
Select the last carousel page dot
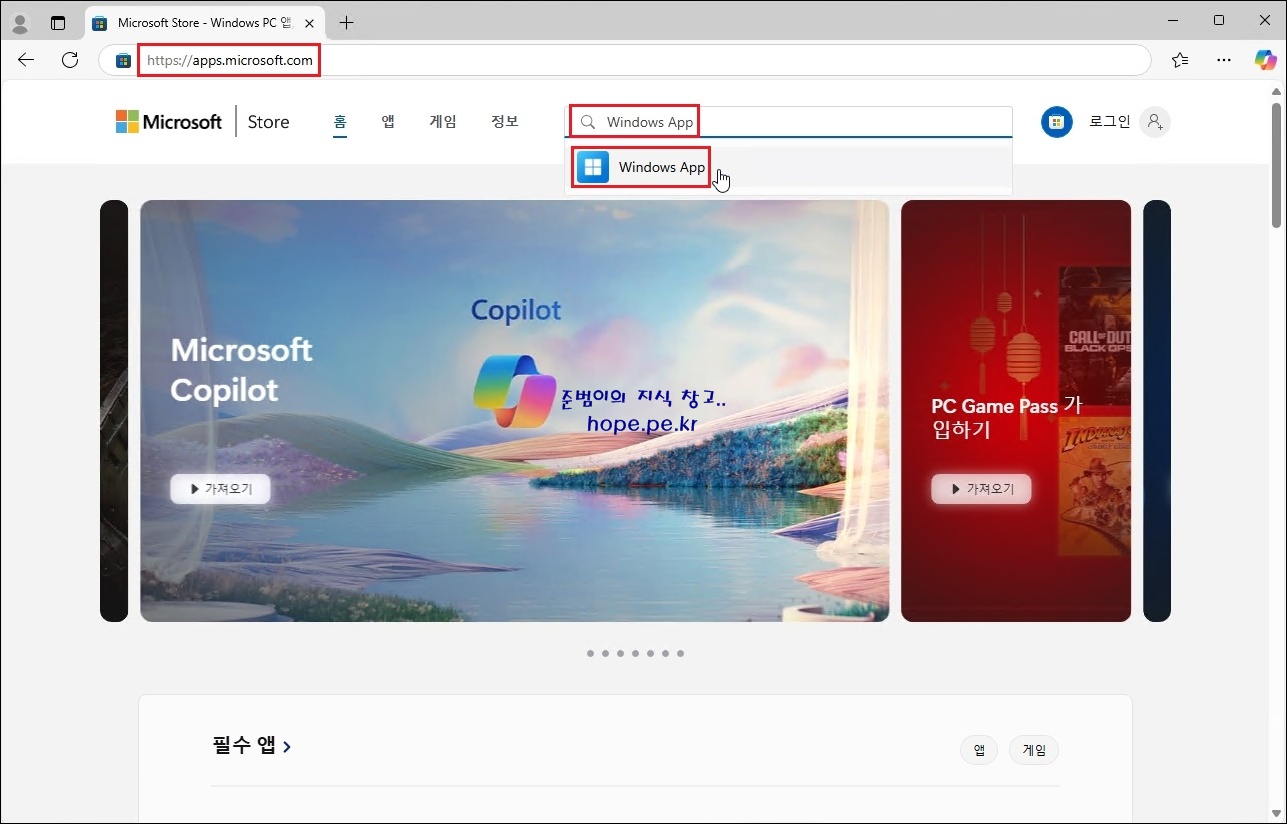(680, 653)
